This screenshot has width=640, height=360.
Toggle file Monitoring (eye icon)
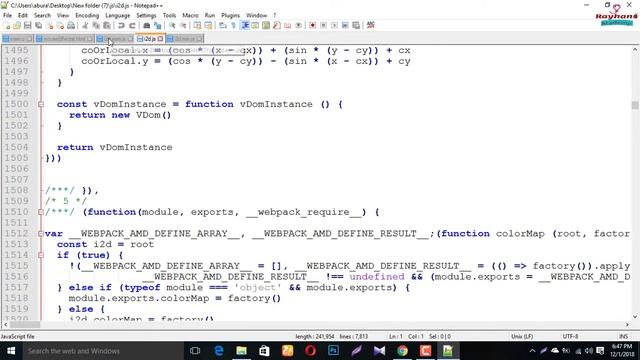tap(298, 25)
